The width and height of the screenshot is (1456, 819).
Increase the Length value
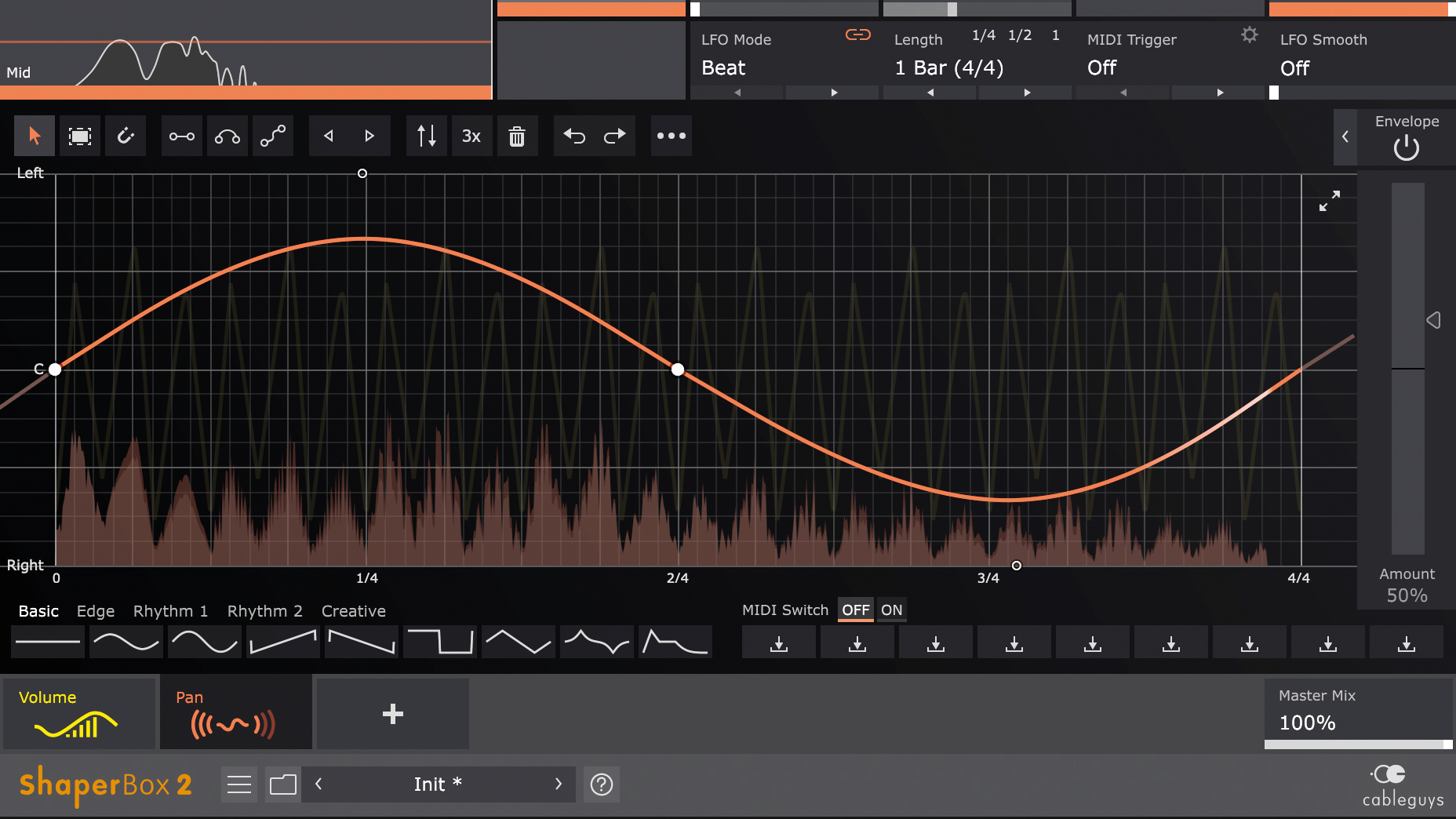(1027, 93)
